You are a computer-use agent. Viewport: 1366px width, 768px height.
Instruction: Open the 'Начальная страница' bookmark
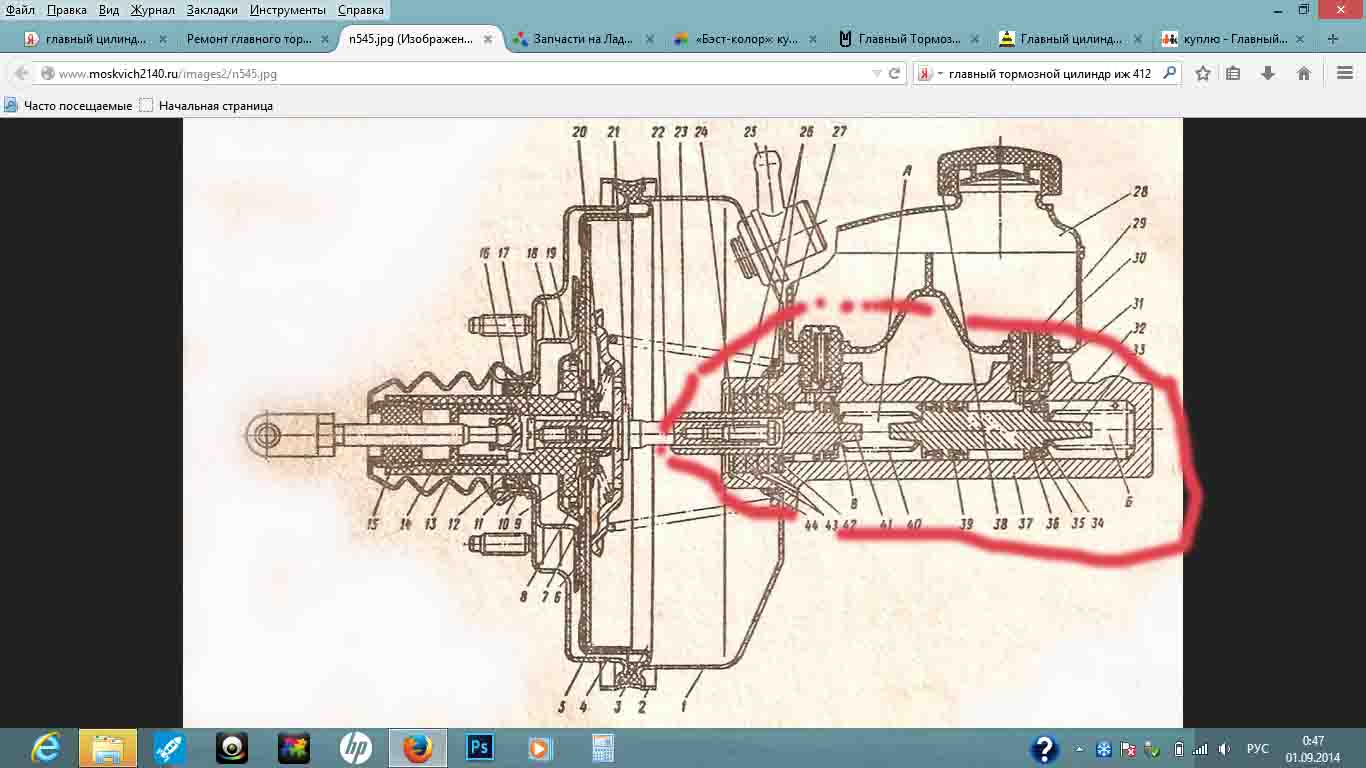point(207,105)
